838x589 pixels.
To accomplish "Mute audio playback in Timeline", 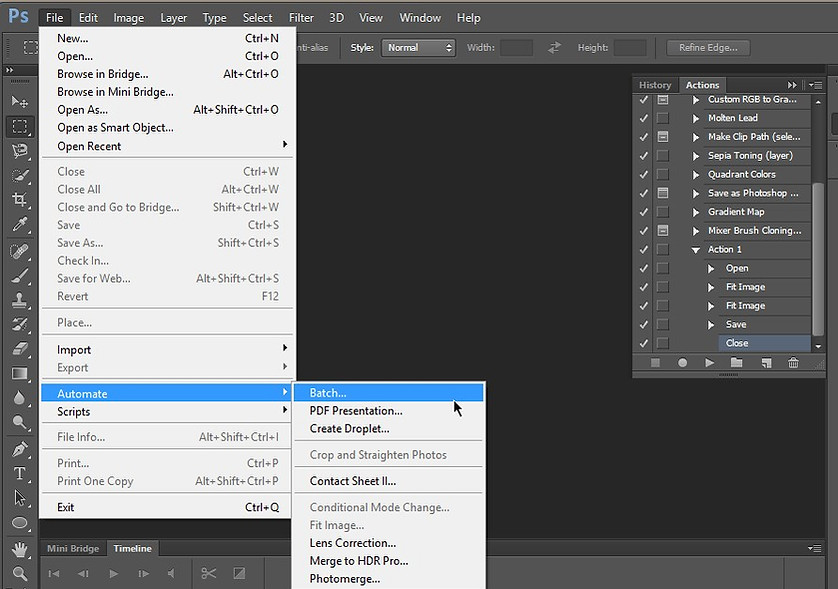I will coord(171,574).
